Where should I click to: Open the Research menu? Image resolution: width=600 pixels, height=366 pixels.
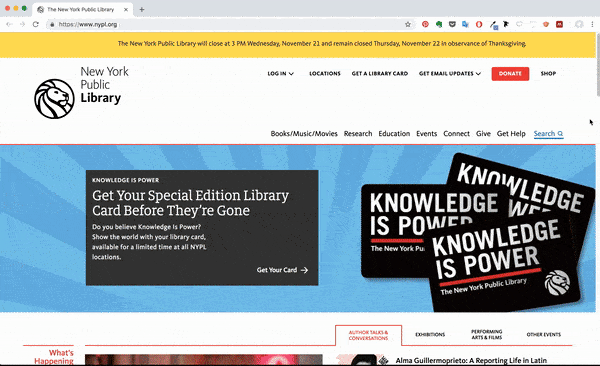click(358, 134)
